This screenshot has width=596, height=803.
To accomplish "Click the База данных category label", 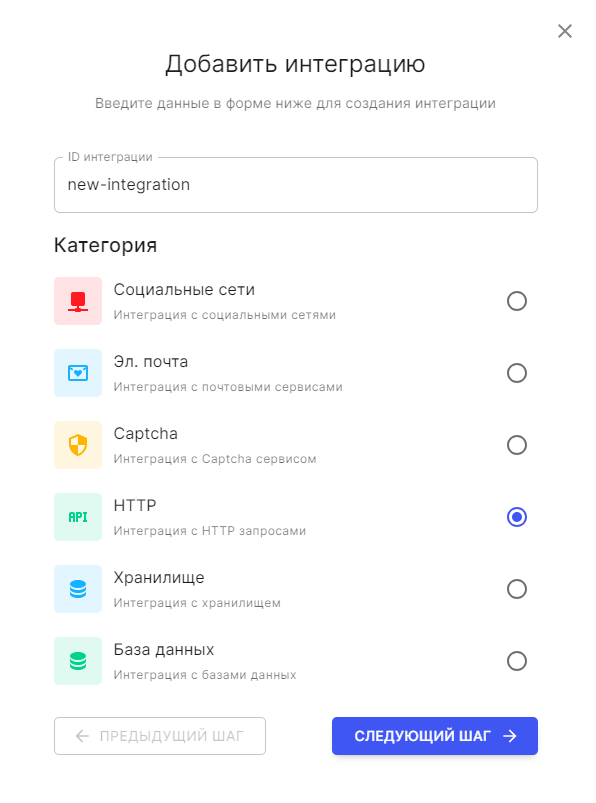I will [164, 650].
